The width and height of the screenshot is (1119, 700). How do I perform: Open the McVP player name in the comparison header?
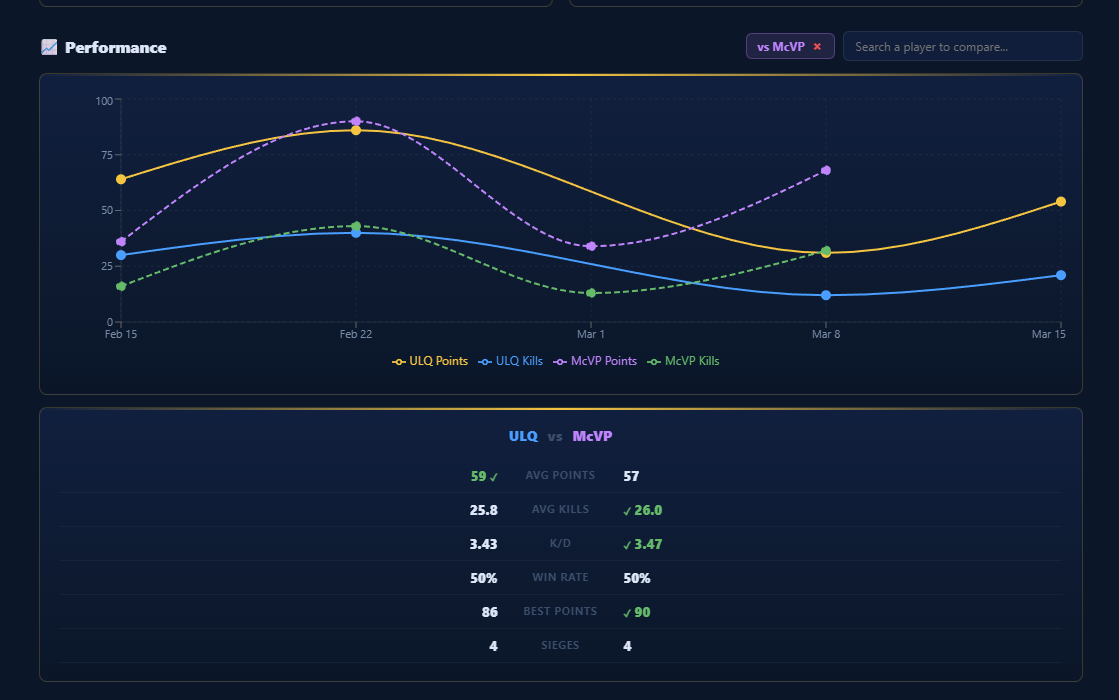click(592, 437)
